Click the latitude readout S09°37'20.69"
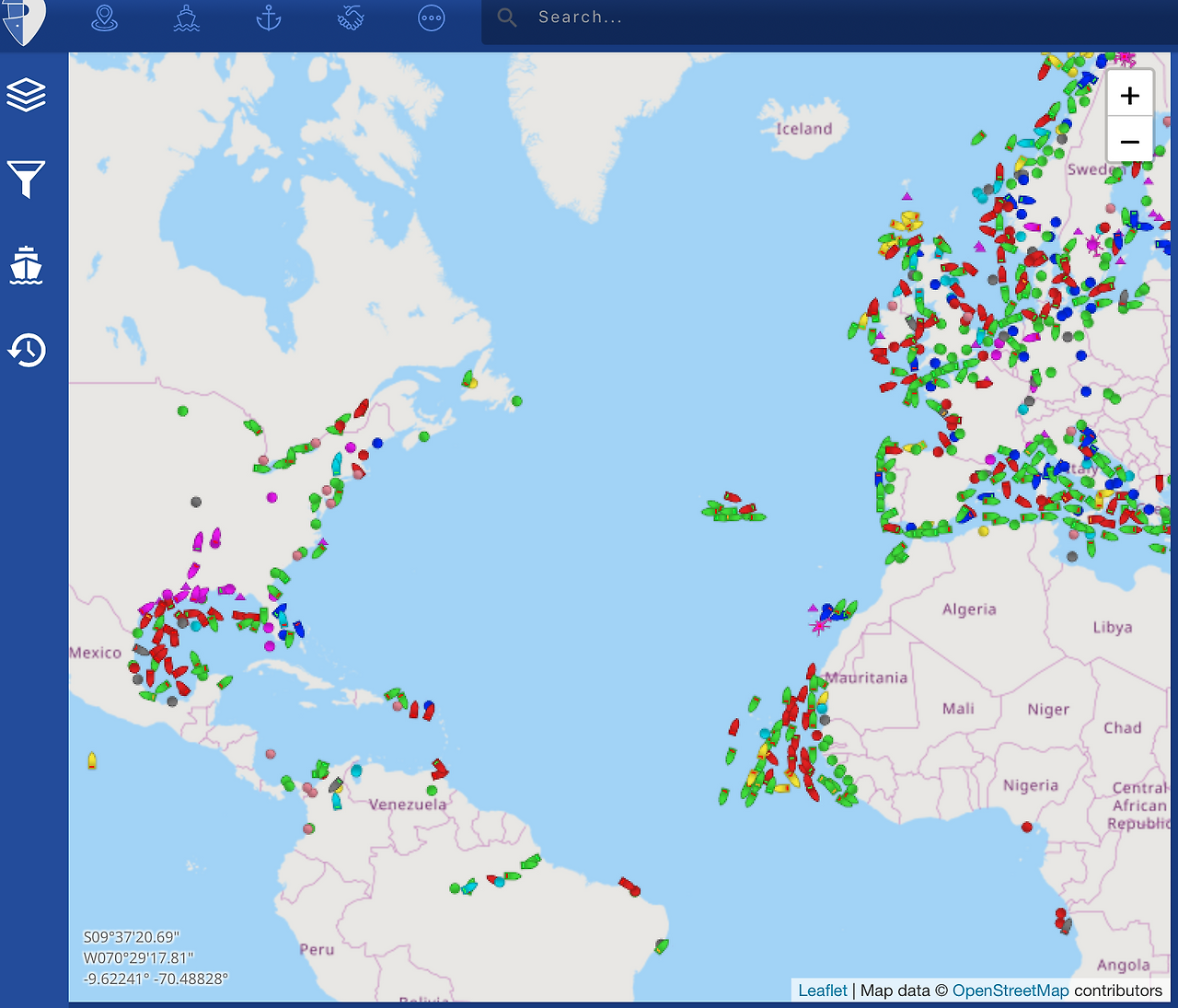Screen dimensions: 1178x1008 pyautogui.click(x=132, y=937)
